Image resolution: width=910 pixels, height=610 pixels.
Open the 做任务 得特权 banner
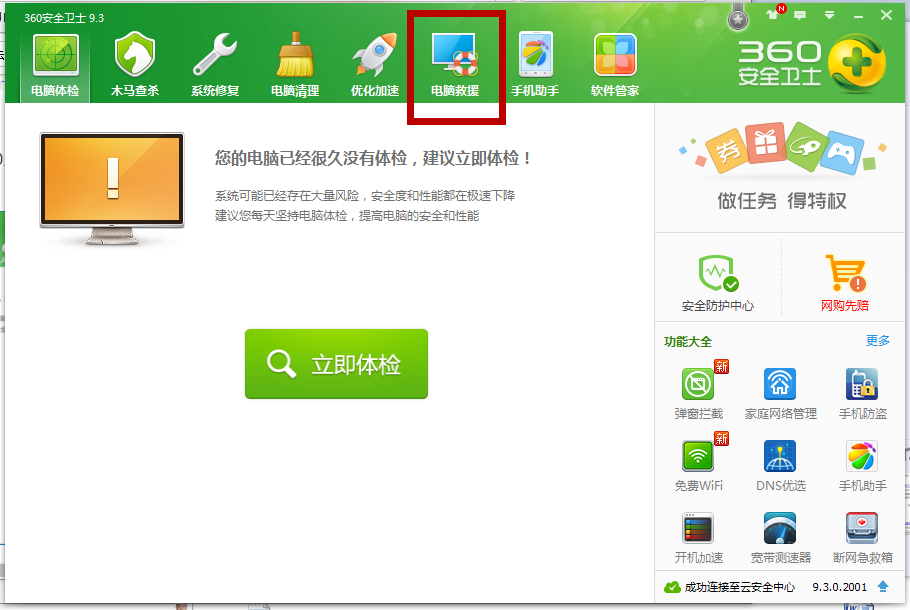click(781, 168)
